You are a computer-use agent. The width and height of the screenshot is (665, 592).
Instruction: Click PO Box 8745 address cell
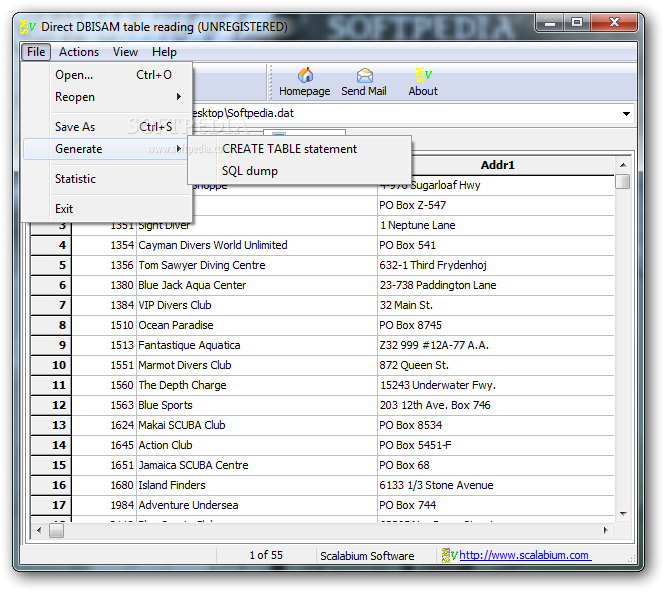[496, 325]
